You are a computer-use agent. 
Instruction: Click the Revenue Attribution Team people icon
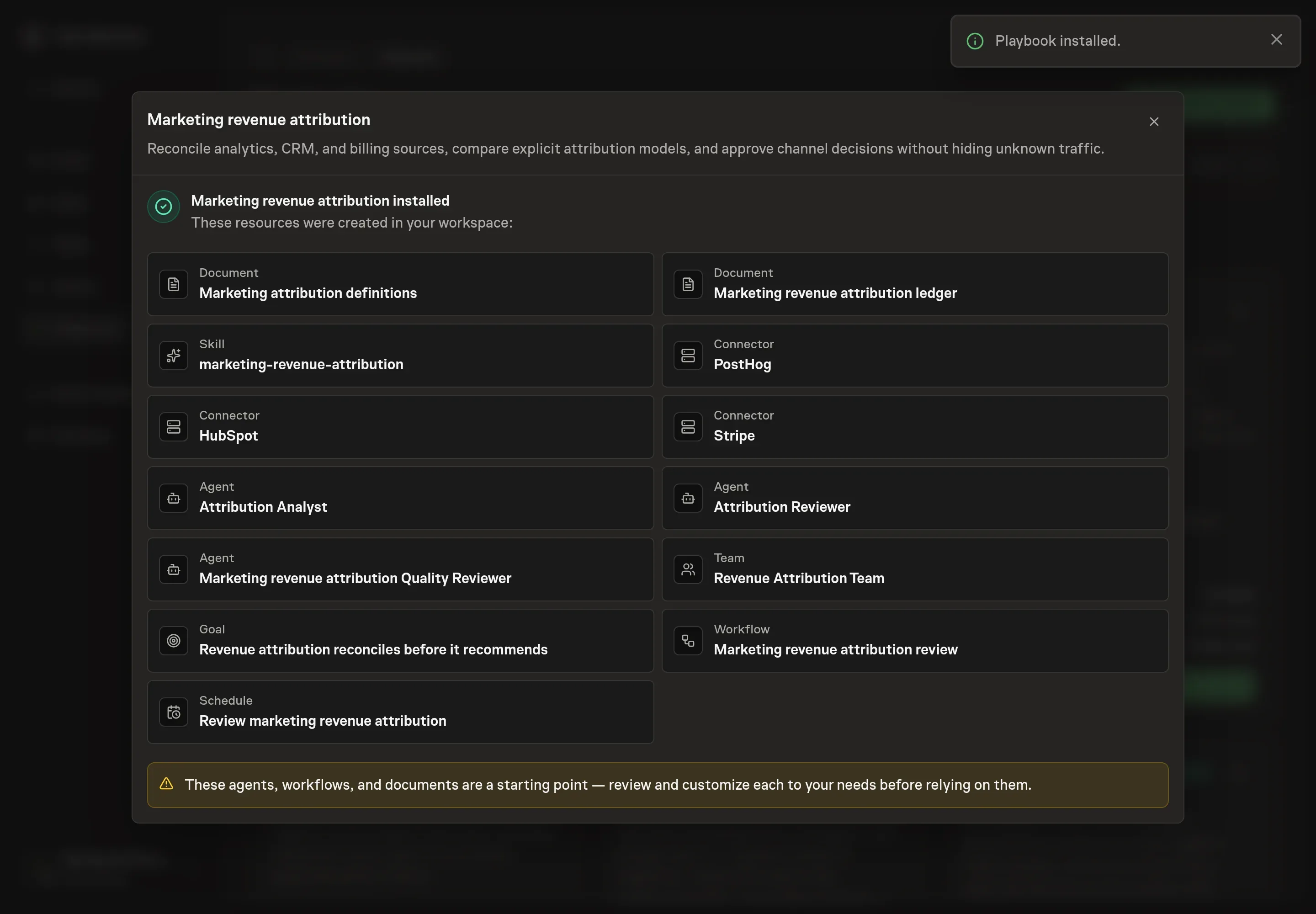tap(688, 569)
